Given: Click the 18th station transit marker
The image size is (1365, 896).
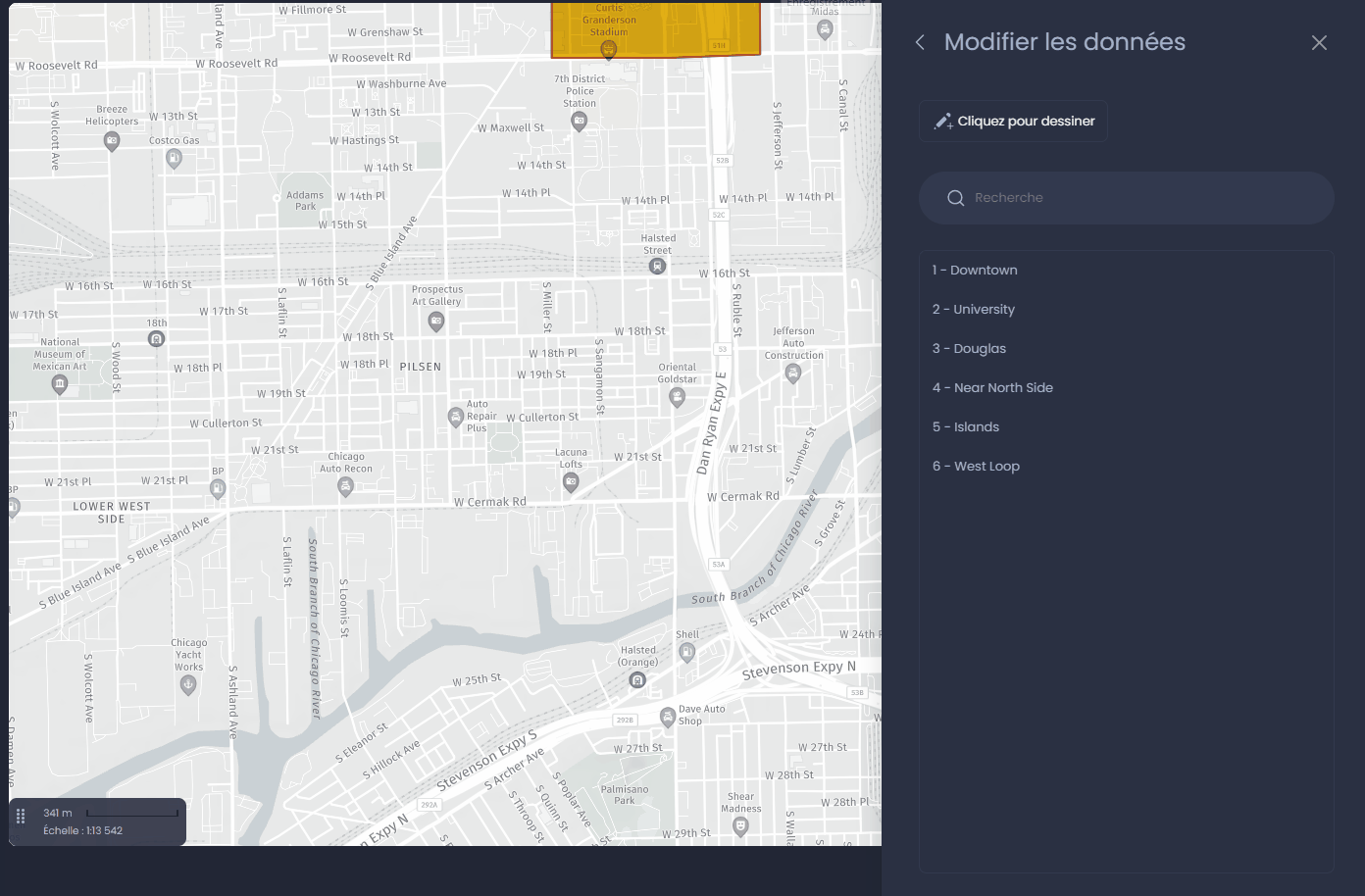Looking at the screenshot, I should click(156, 339).
